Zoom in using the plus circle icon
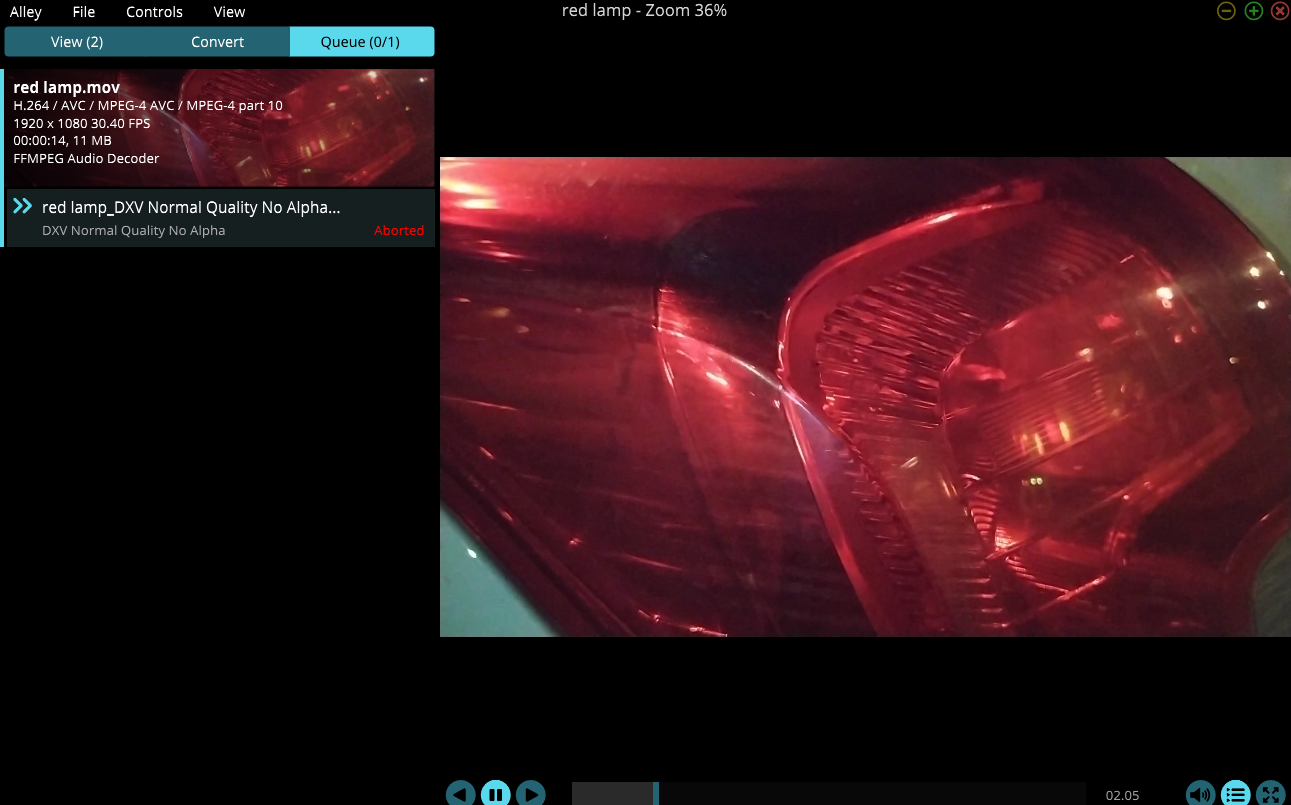Image resolution: width=1291 pixels, height=805 pixels. coord(1253,11)
